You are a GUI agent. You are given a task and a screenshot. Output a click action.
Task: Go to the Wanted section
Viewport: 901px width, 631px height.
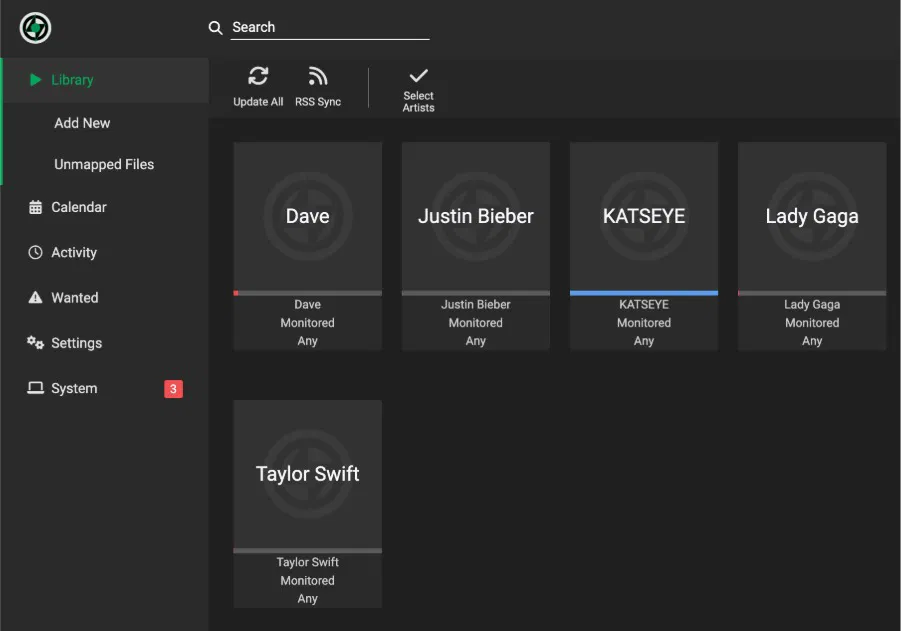tap(74, 298)
